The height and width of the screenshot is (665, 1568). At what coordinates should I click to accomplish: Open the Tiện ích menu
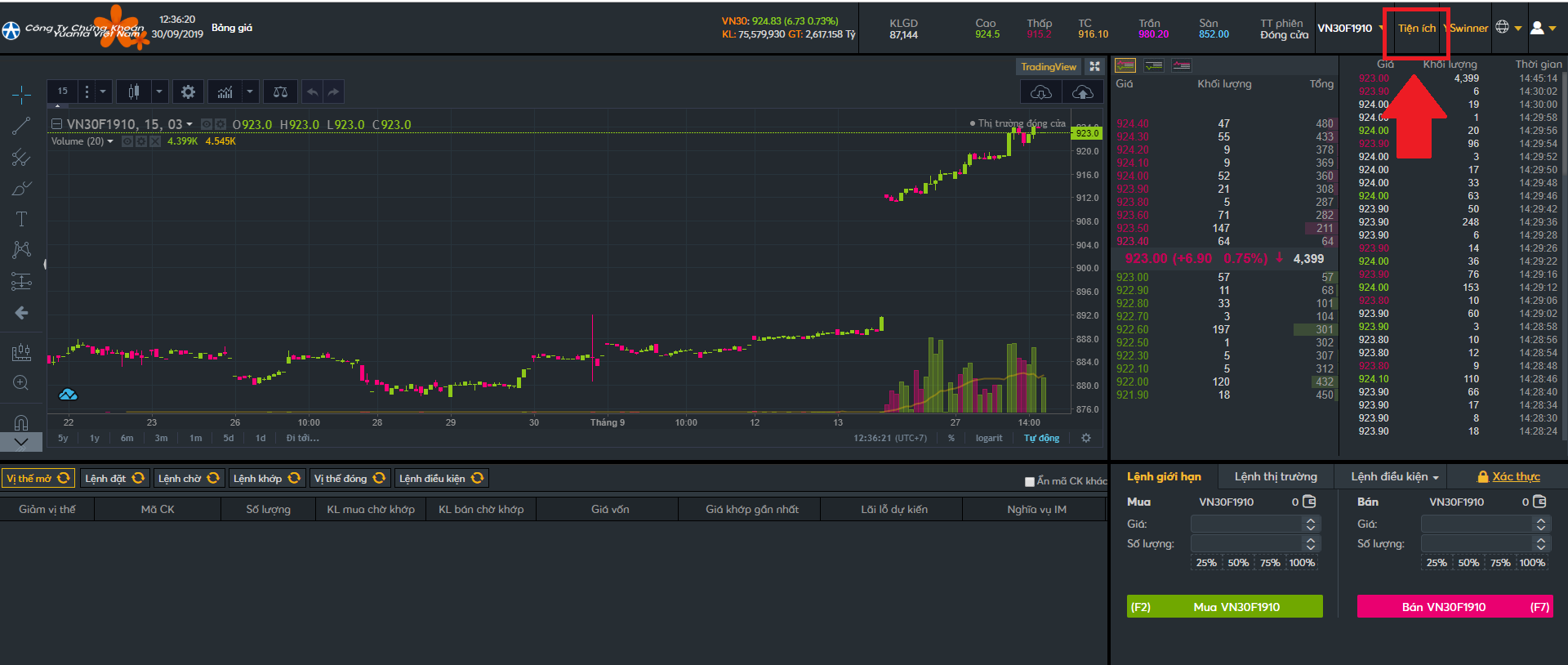(1416, 28)
